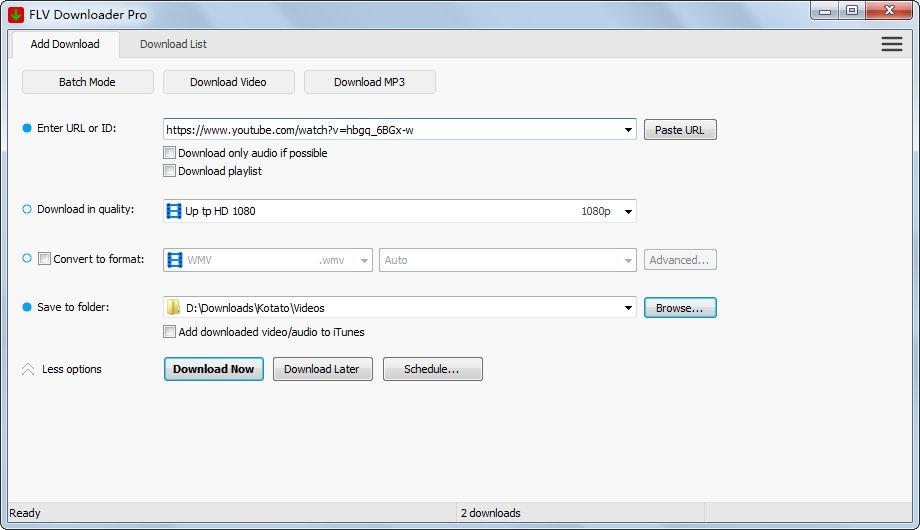Switch to the Add Download tab

65,44
